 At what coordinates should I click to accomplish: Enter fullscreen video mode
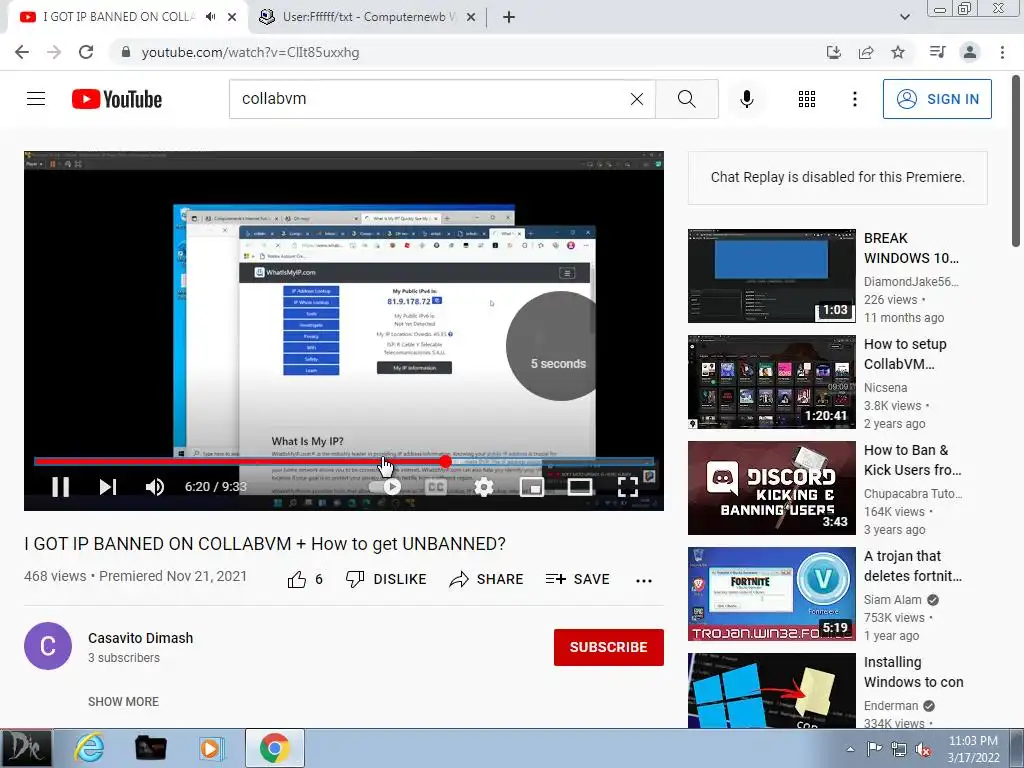[x=628, y=487]
